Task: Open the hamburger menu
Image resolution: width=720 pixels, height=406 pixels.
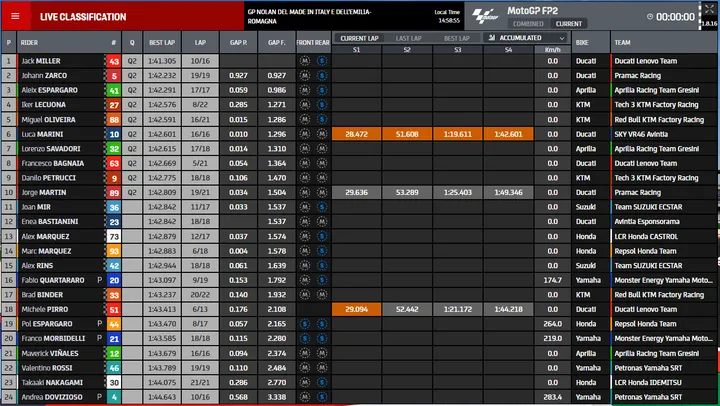Action: tap(15, 16)
